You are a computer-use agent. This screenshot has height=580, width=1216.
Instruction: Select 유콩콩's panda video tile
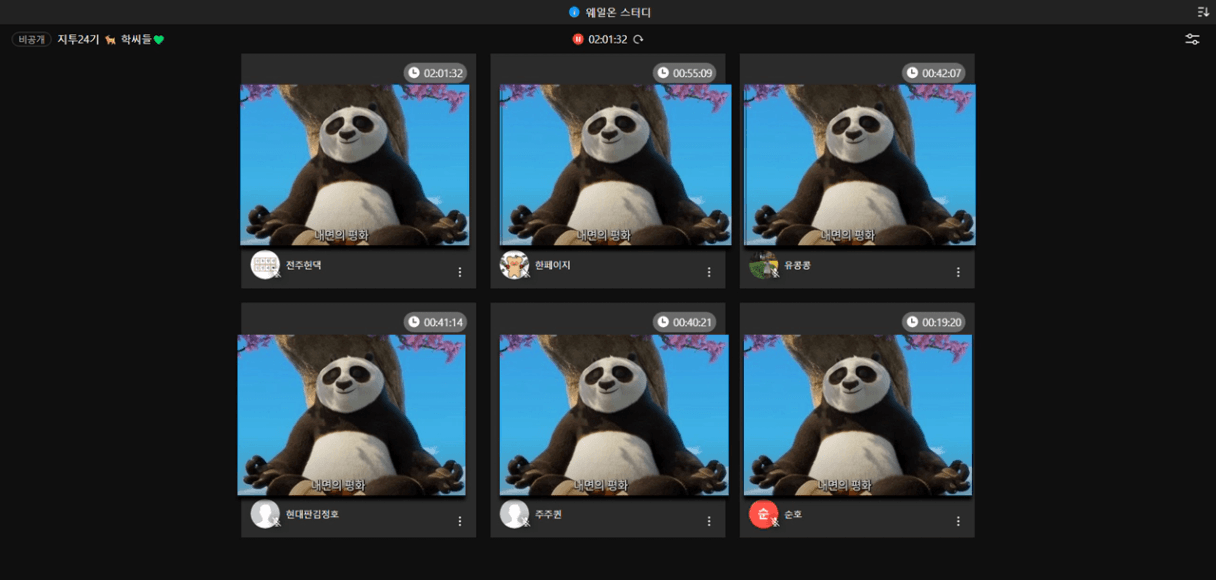860,165
